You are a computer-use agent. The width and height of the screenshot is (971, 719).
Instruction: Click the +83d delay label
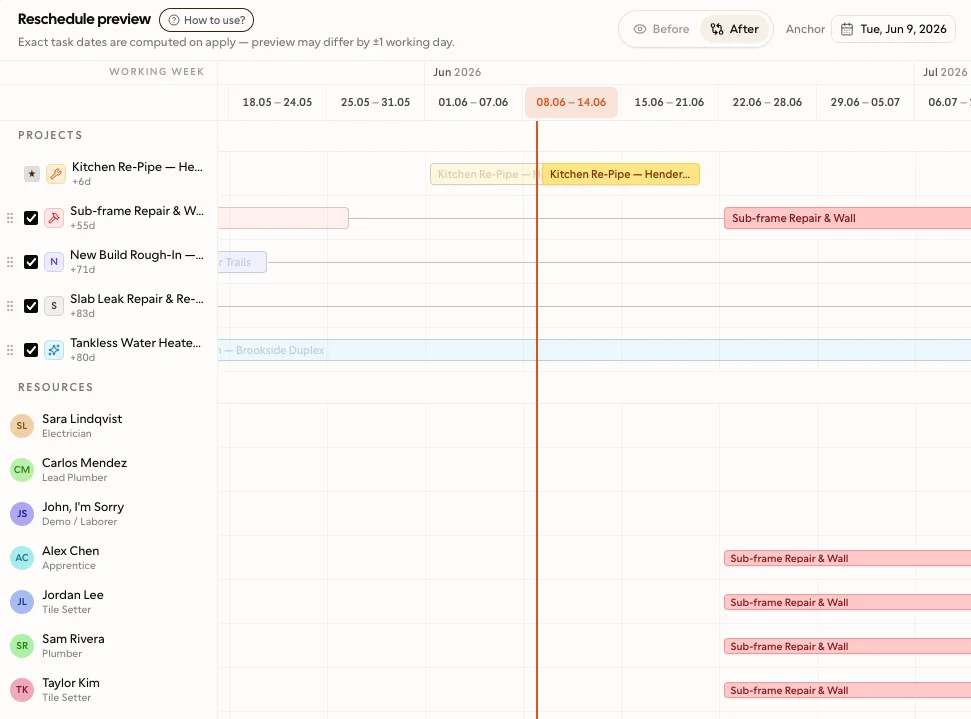tap(82, 313)
